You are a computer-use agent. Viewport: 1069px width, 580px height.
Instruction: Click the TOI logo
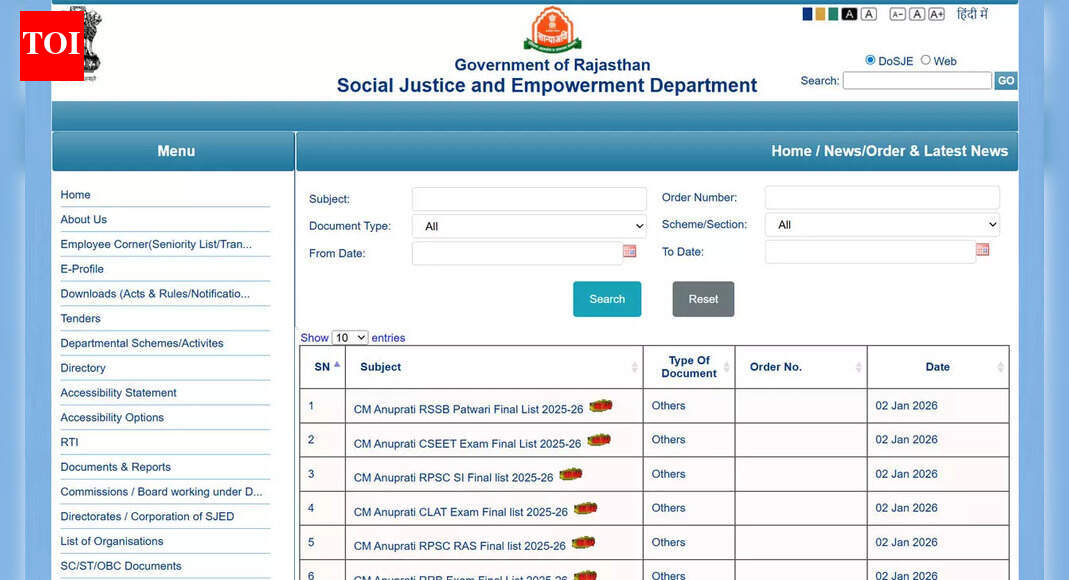51,45
